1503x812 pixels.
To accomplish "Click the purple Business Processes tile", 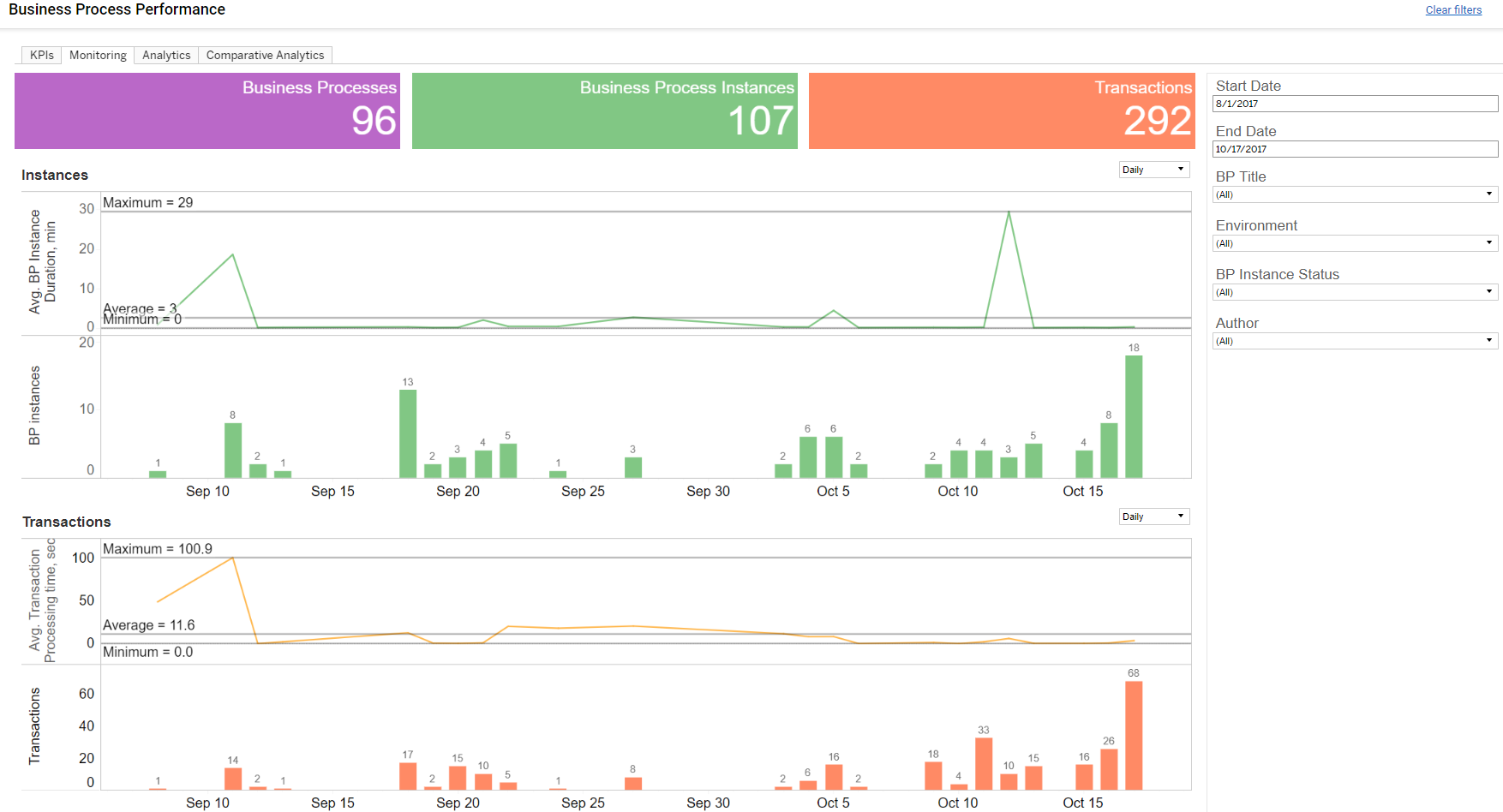I will pyautogui.click(x=207, y=111).
